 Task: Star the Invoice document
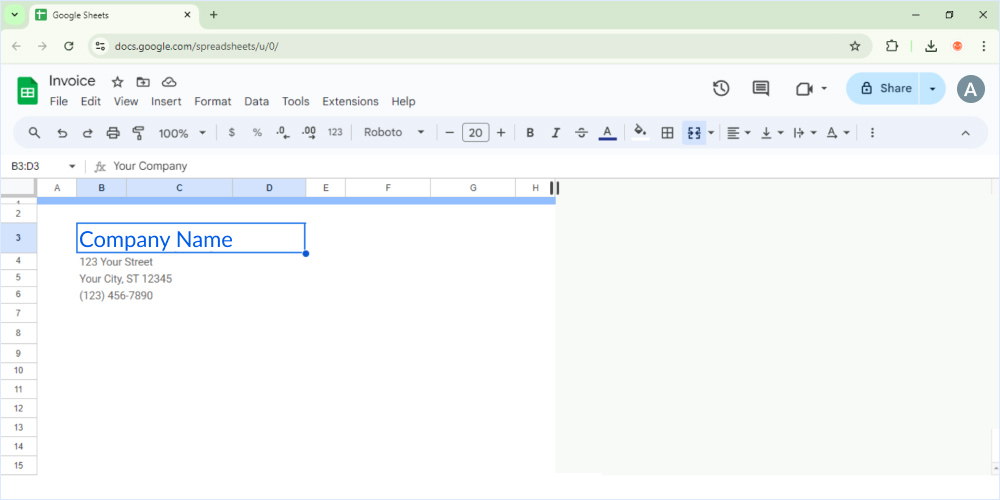117,82
